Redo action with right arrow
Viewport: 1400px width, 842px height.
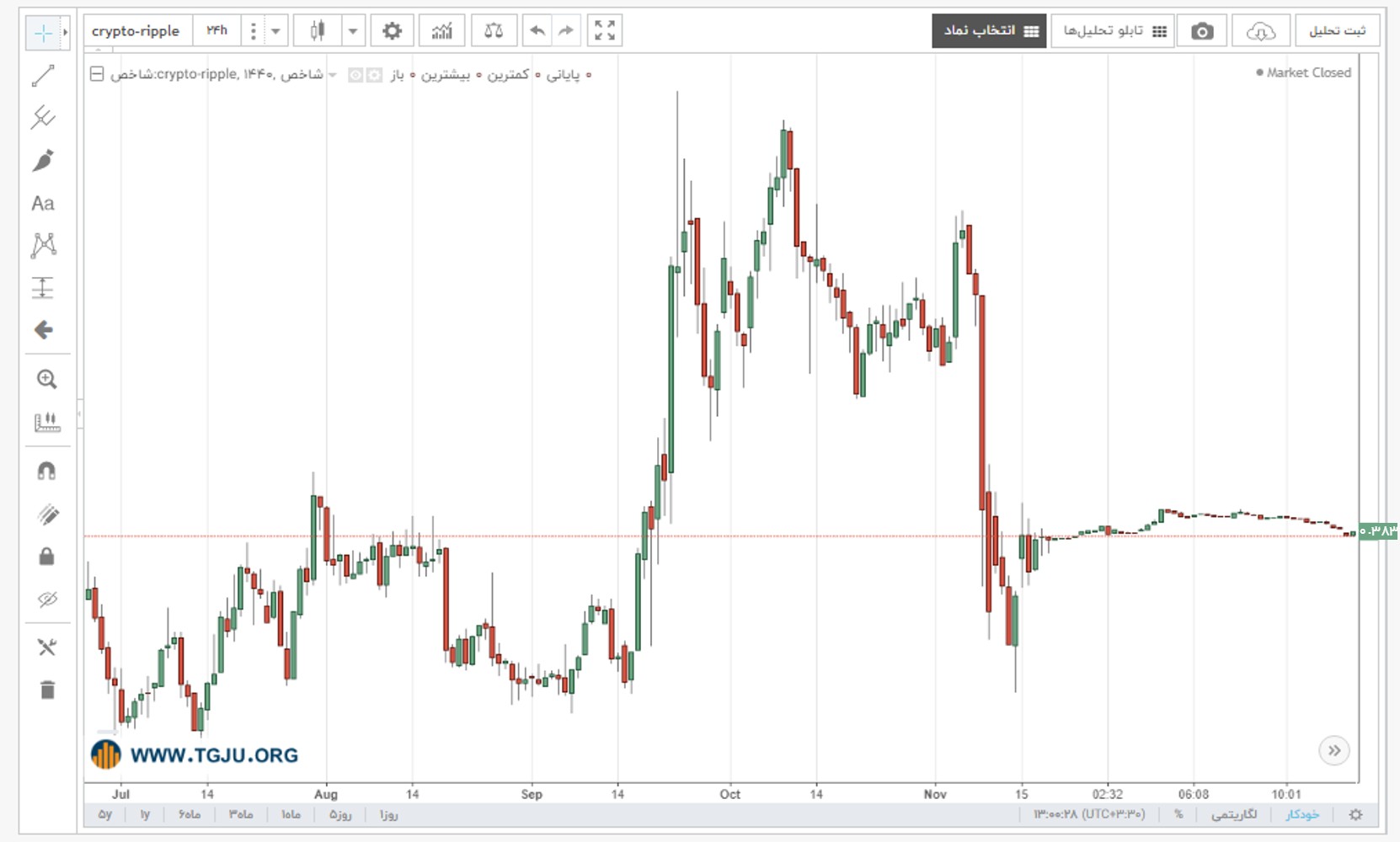coord(565,31)
